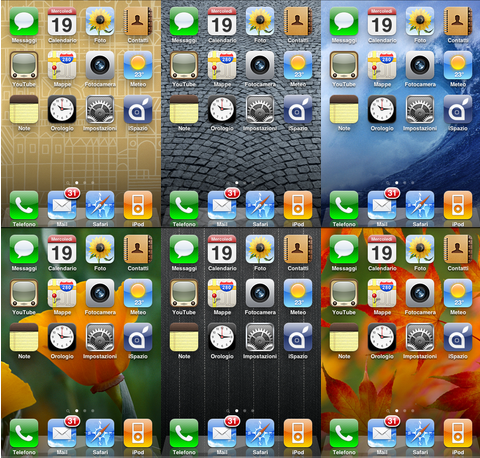Launch YouTube on the blue wave wallpaper screen
480x458 pixels.
(x=344, y=65)
